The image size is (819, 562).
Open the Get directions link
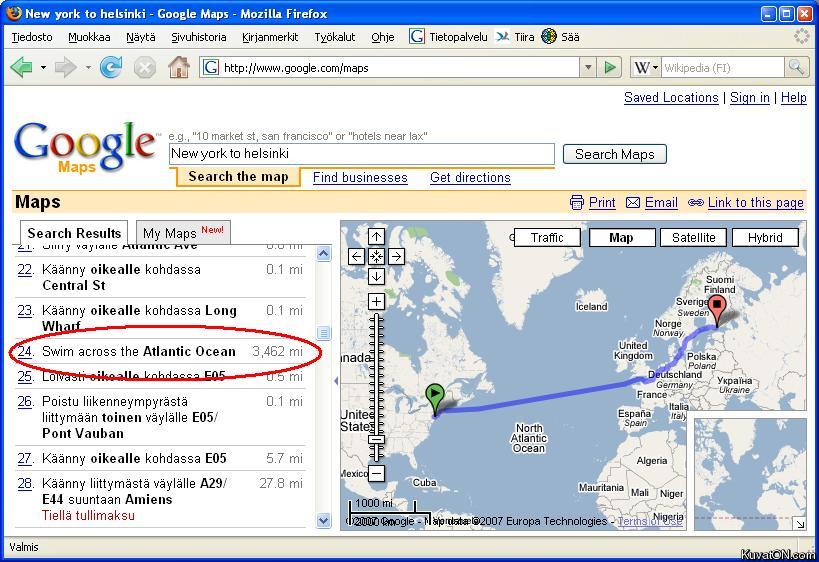click(x=470, y=178)
